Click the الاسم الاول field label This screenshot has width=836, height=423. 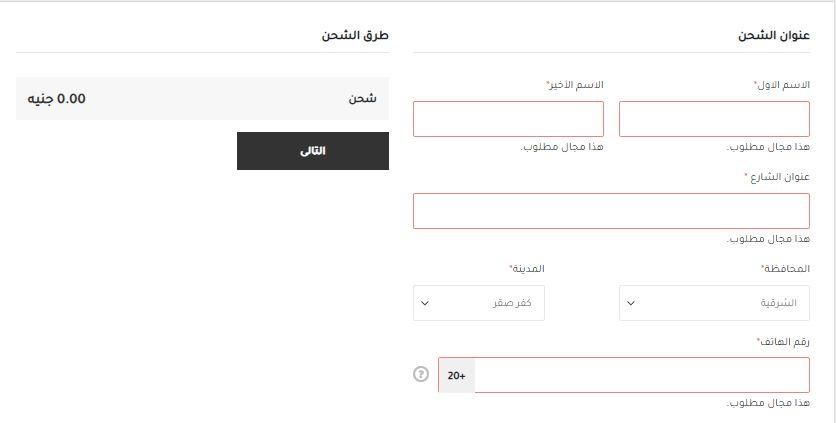pyautogui.click(x=781, y=85)
